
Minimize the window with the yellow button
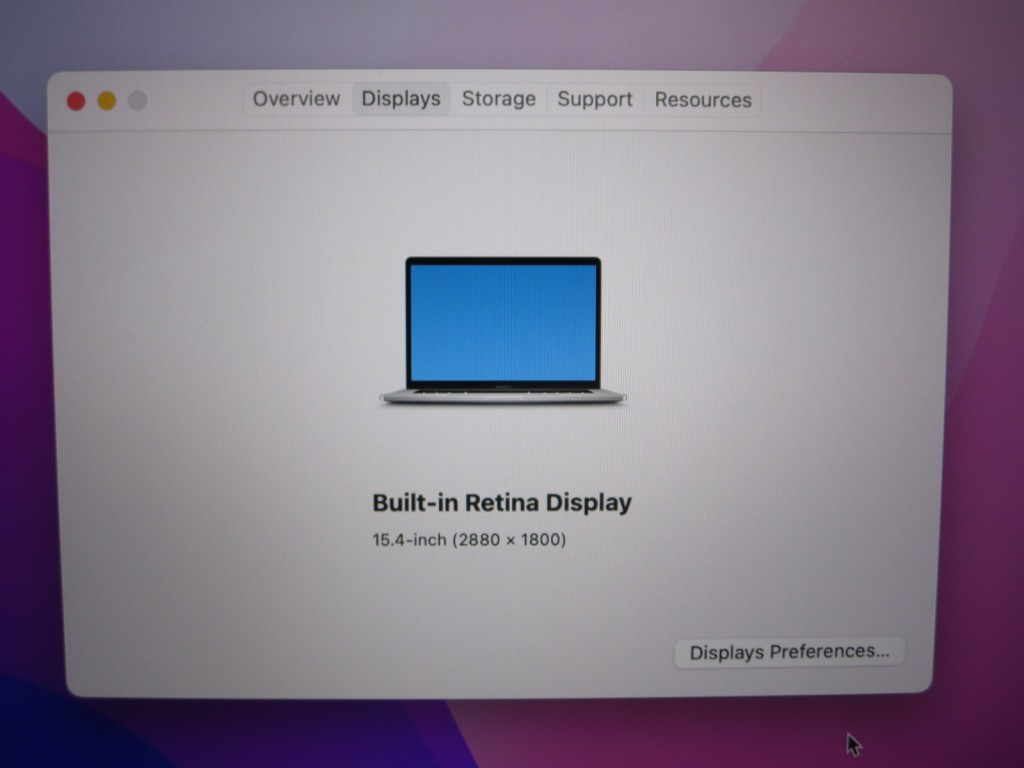coord(107,101)
